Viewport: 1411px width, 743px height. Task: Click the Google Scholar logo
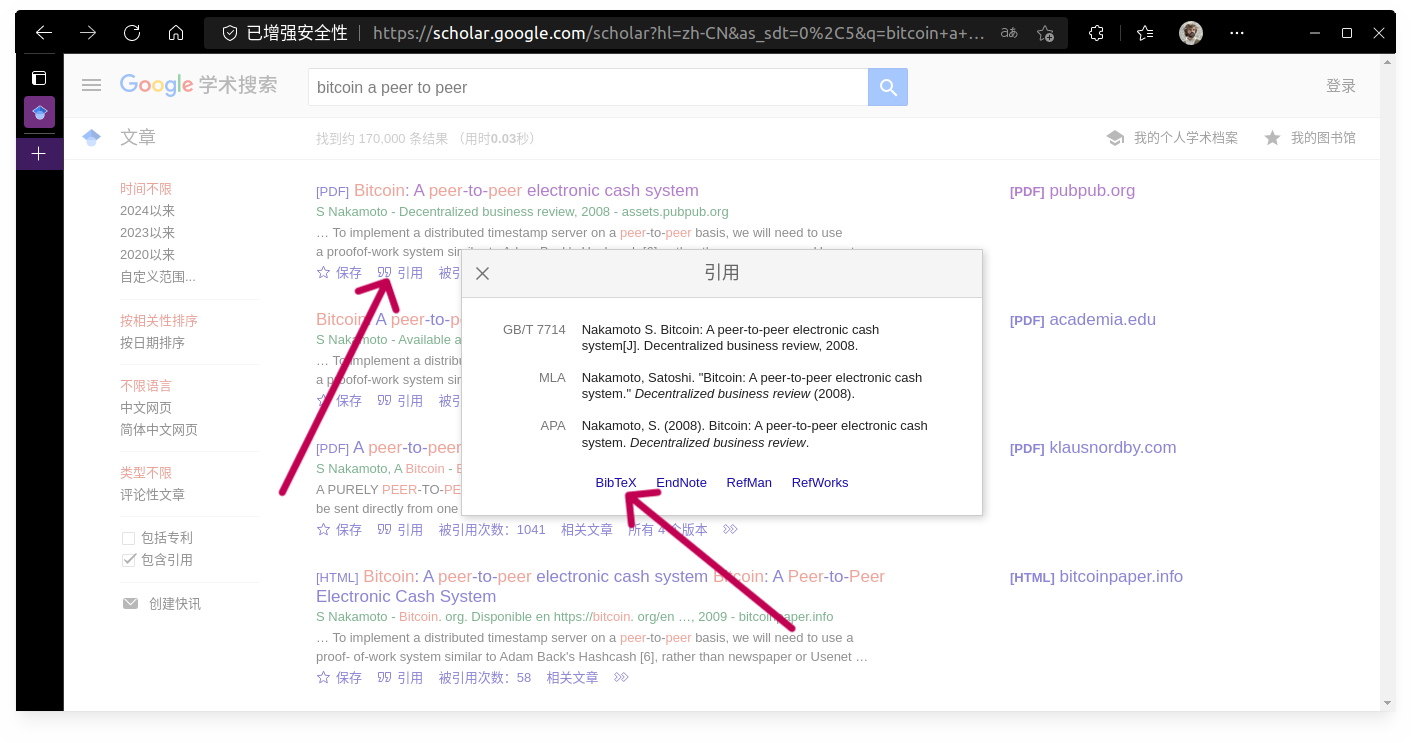point(198,85)
